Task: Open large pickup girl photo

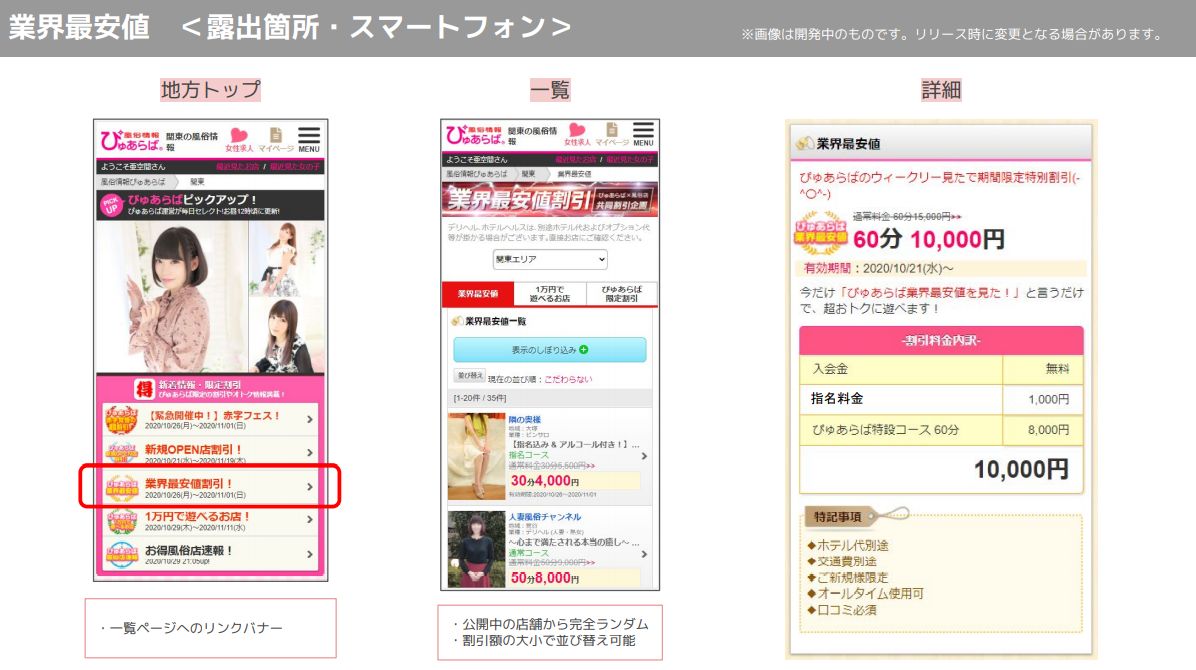Action: point(173,298)
